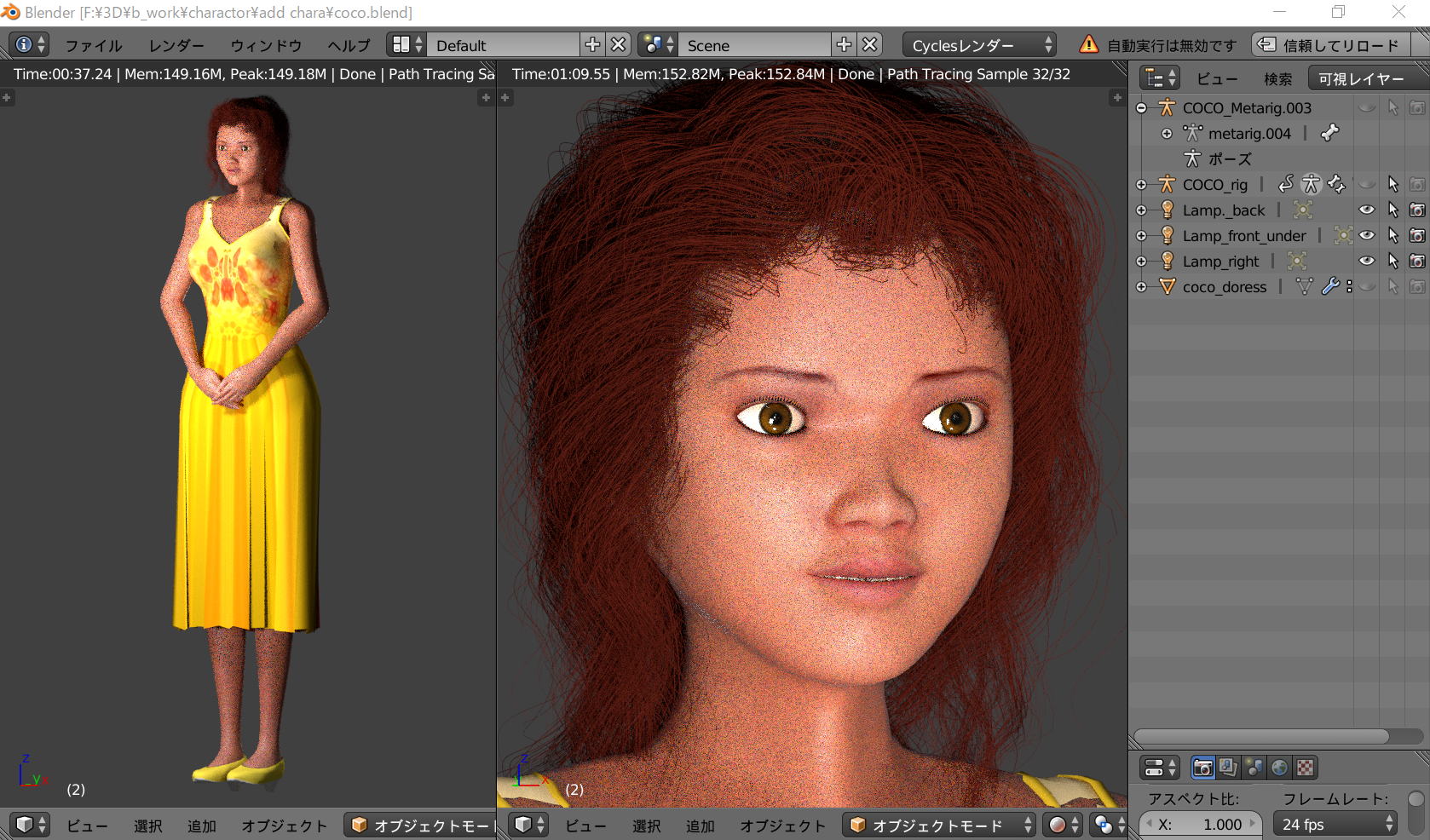This screenshot has width=1430, height=840.
Task: Switch to Render Layers properties icon
Action: click(x=1228, y=768)
